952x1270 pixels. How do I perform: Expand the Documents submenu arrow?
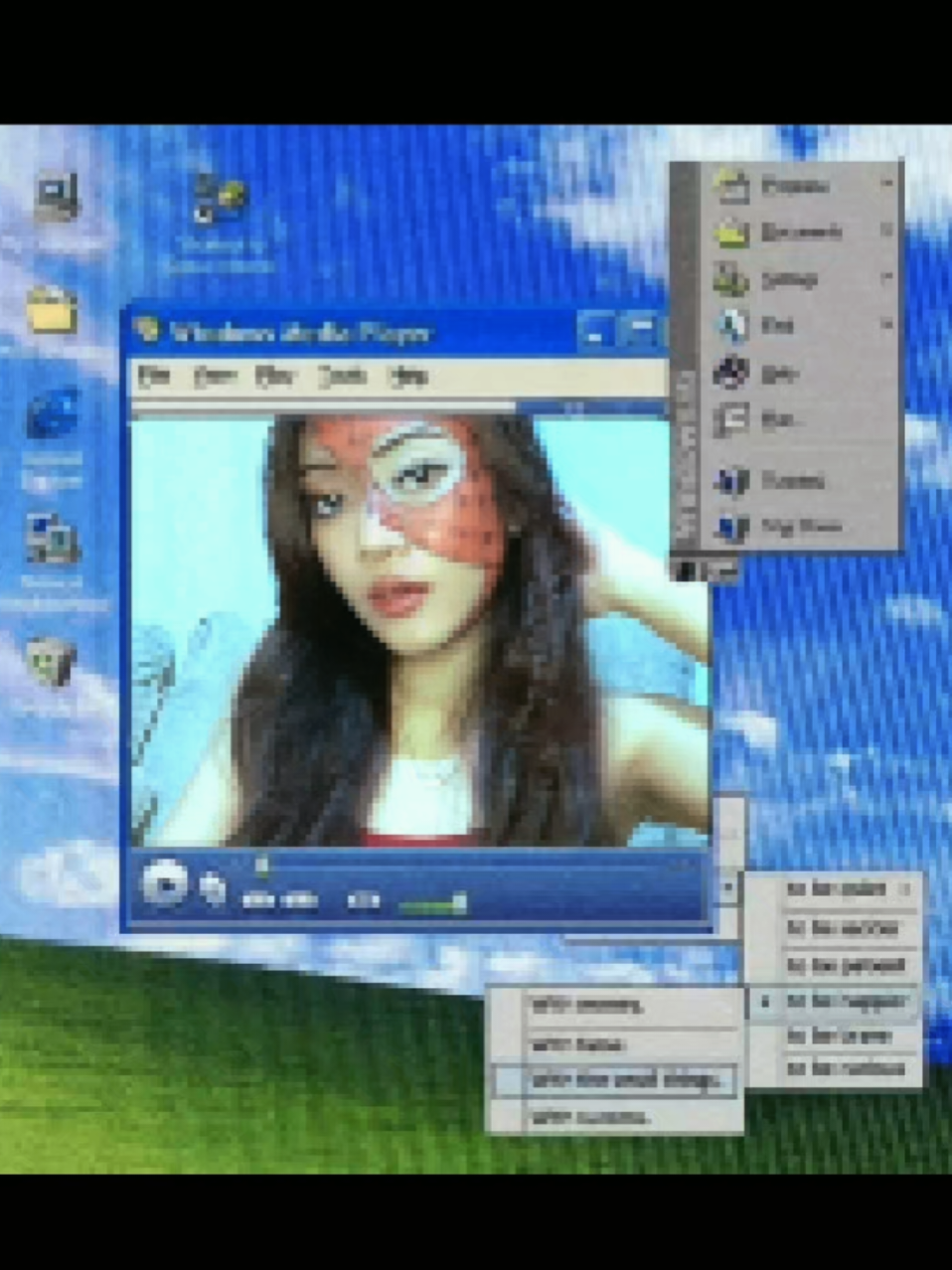pos(886,231)
